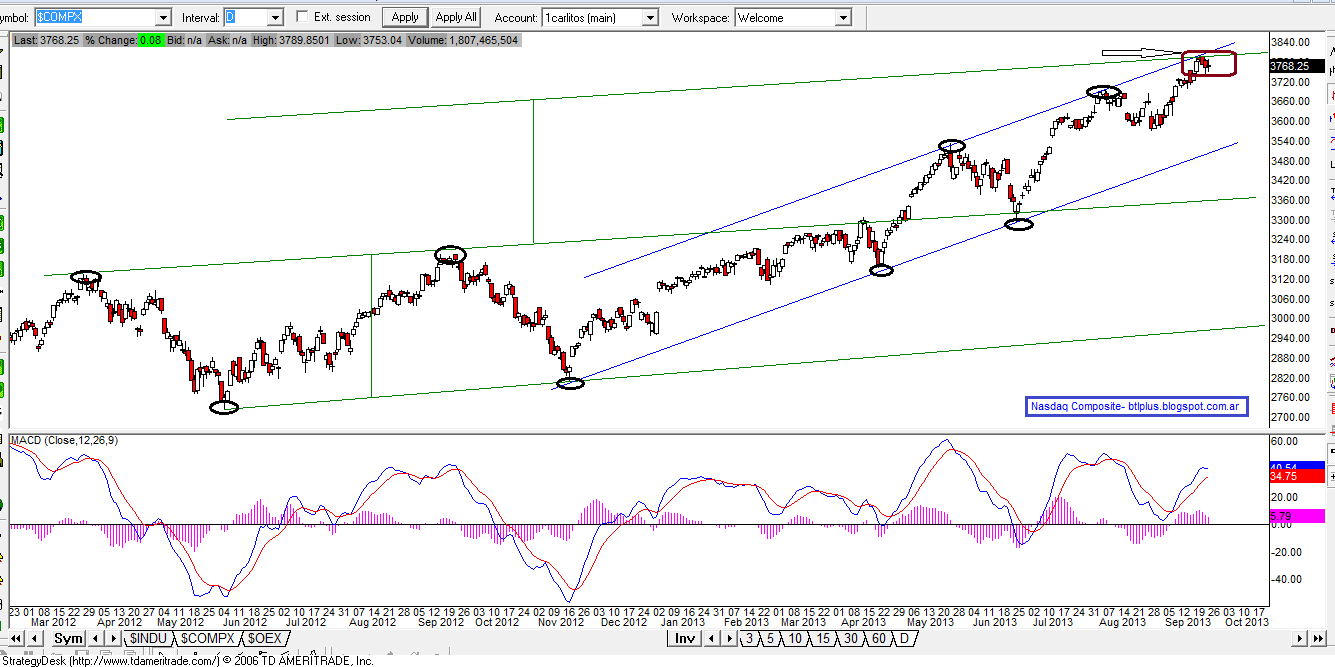
Task: Click the single left arrow next to Sym
Action: [33, 638]
